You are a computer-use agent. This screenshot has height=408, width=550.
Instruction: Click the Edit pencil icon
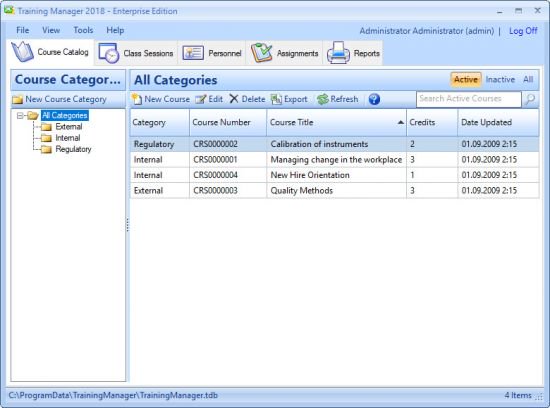pyautogui.click(x=201, y=99)
